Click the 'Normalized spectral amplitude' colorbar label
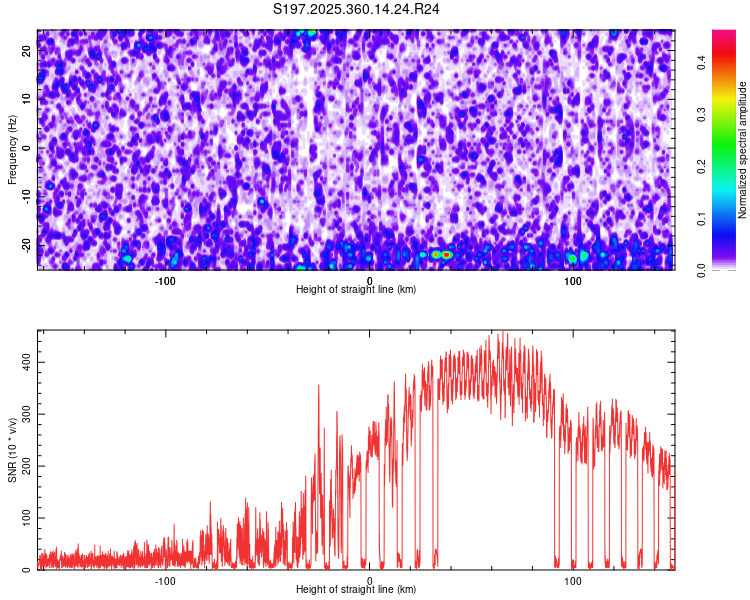 pyautogui.click(x=743, y=150)
